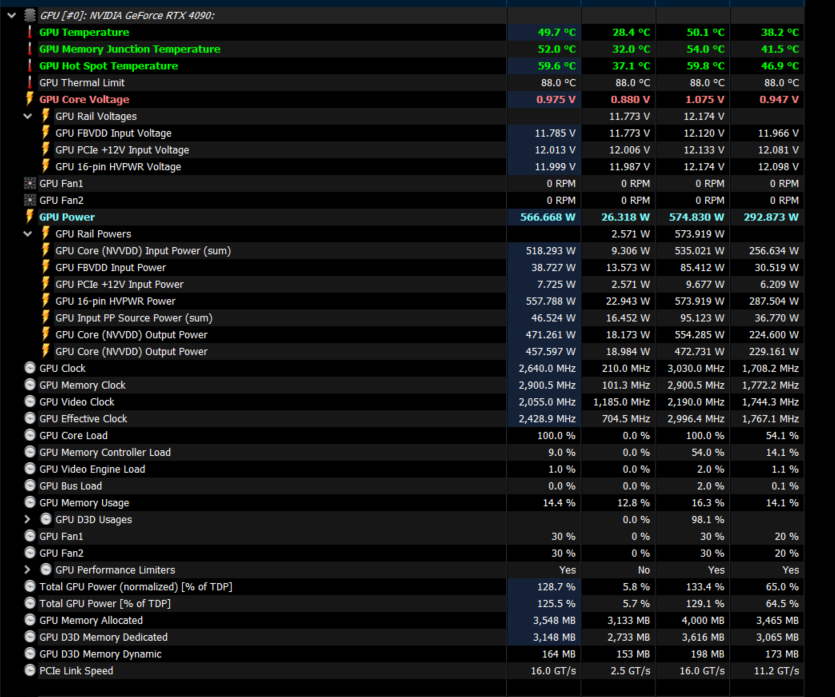The width and height of the screenshot is (835, 697).
Task: Click the bolt icon for GPU 16-pin HVPWR Voltage
Action: point(46,166)
